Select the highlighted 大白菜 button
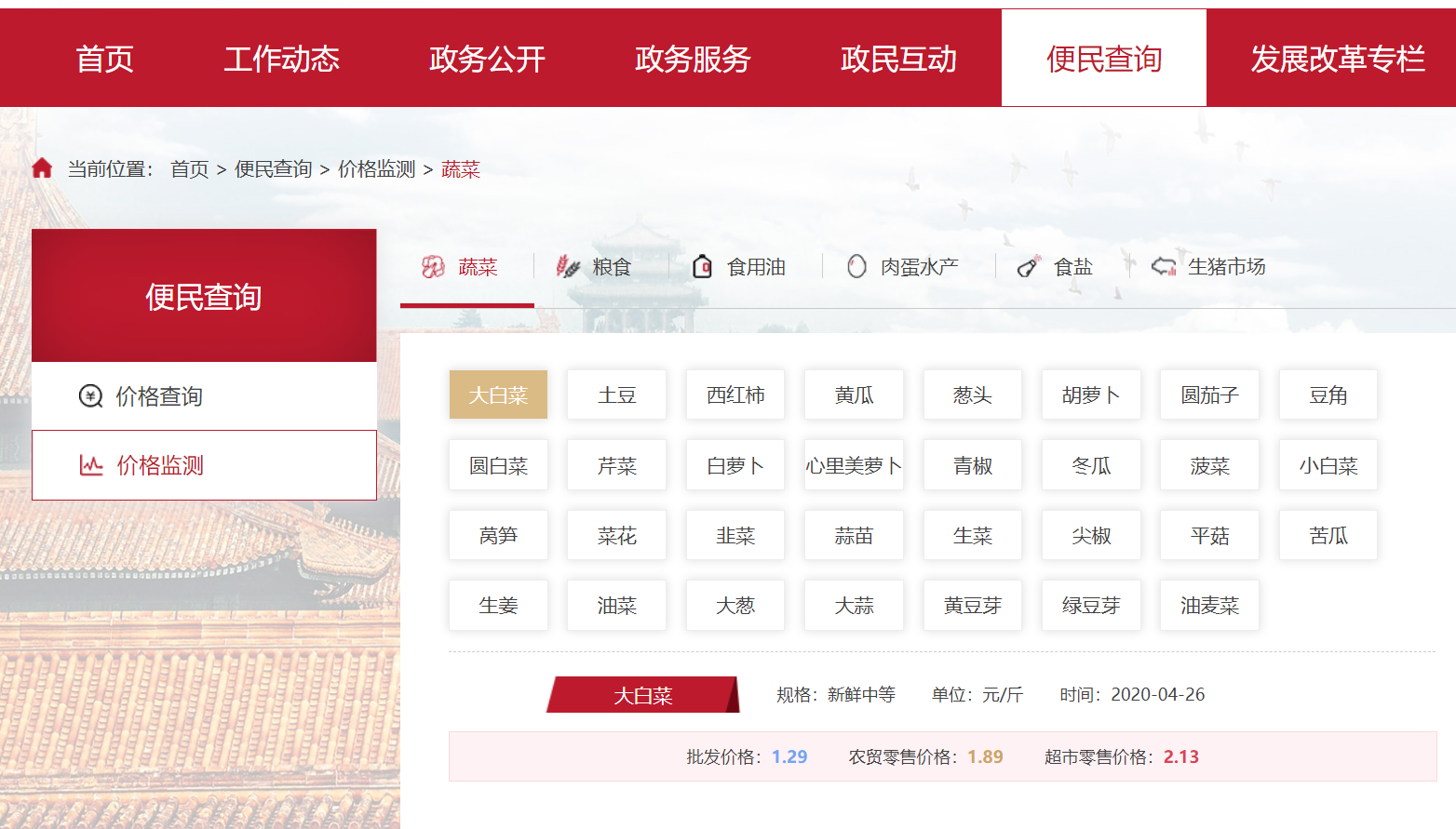1456x829 pixels. pyautogui.click(x=498, y=395)
